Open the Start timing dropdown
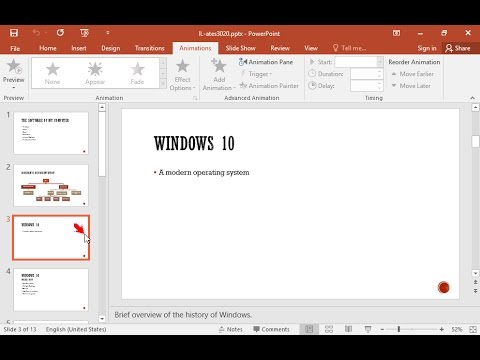The image size is (480, 360). pyautogui.click(x=380, y=62)
